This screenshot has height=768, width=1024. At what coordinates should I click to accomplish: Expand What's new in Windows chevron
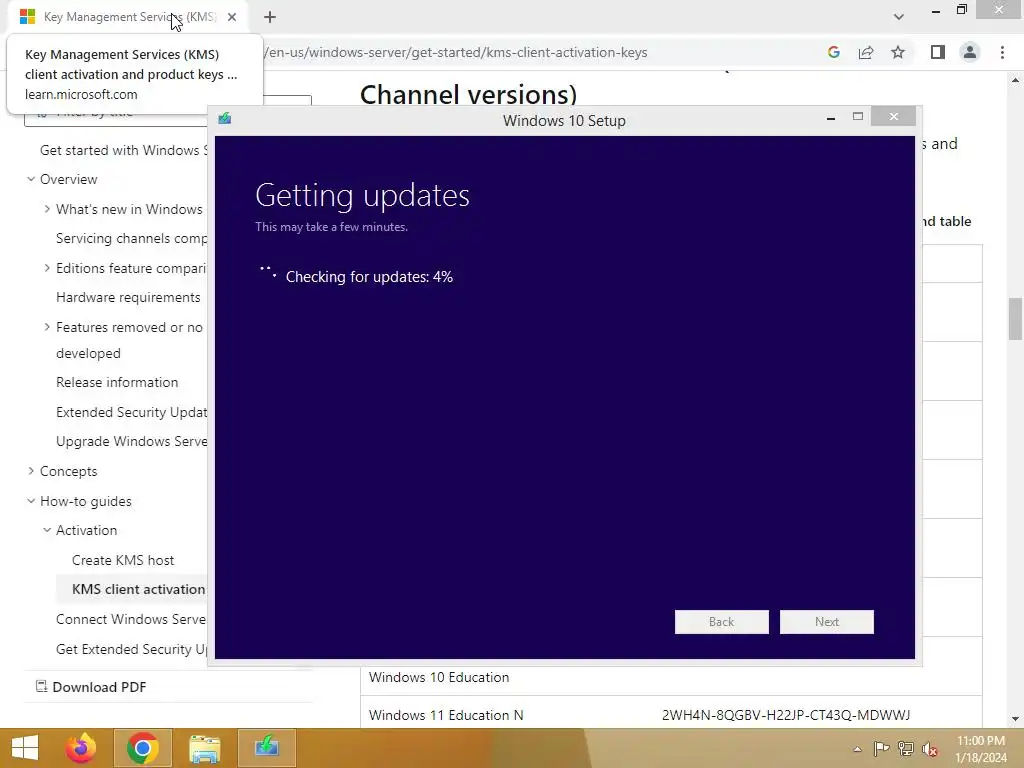tap(47, 209)
